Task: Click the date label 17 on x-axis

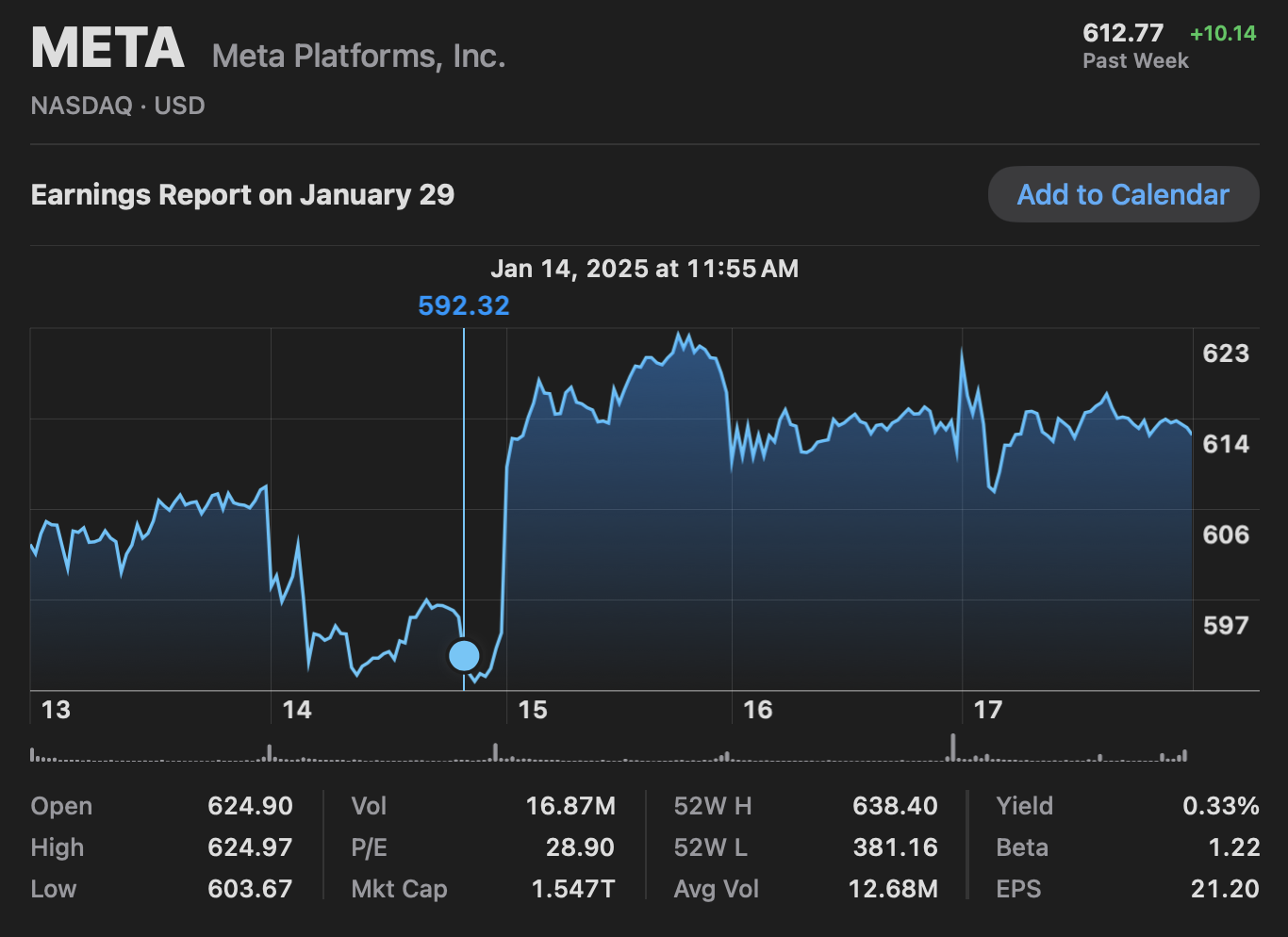Action: 988,710
